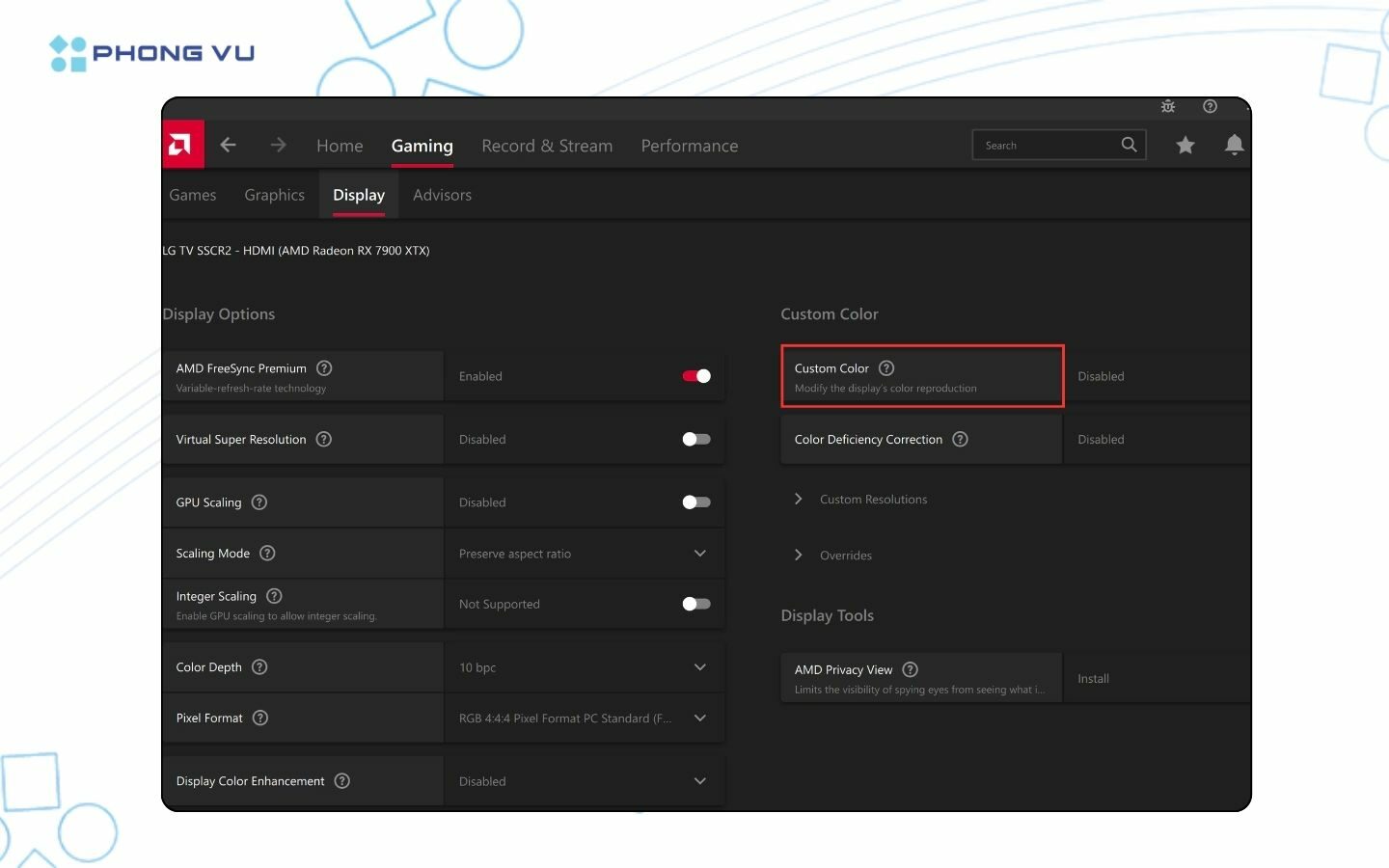Image resolution: width=1389 pixels, height=868 pixels.
Task: Switch to the Graphics sub-tab
Action: click(274, 195)
